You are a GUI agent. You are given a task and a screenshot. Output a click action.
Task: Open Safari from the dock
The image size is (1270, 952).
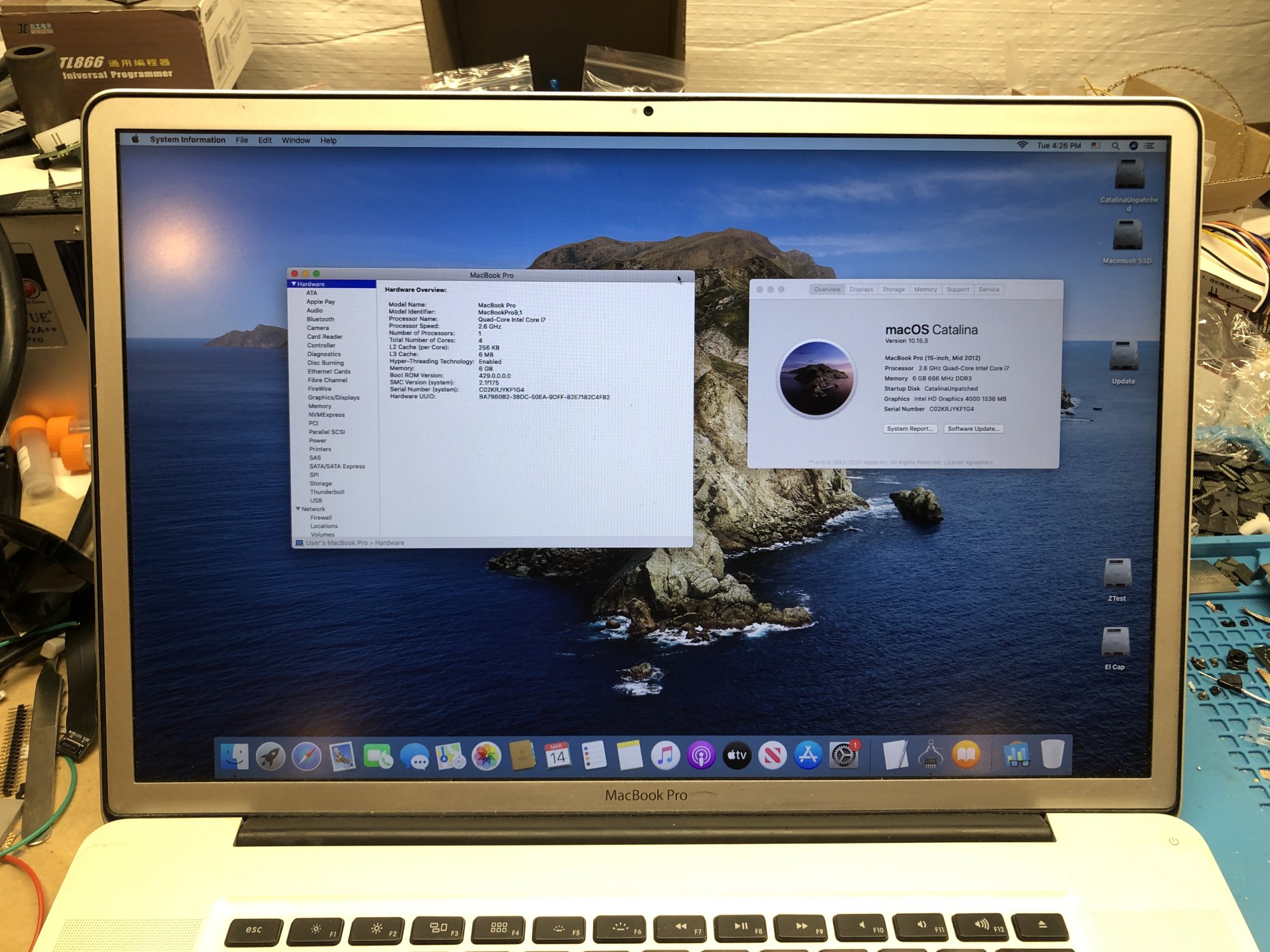tap(307, 757)
